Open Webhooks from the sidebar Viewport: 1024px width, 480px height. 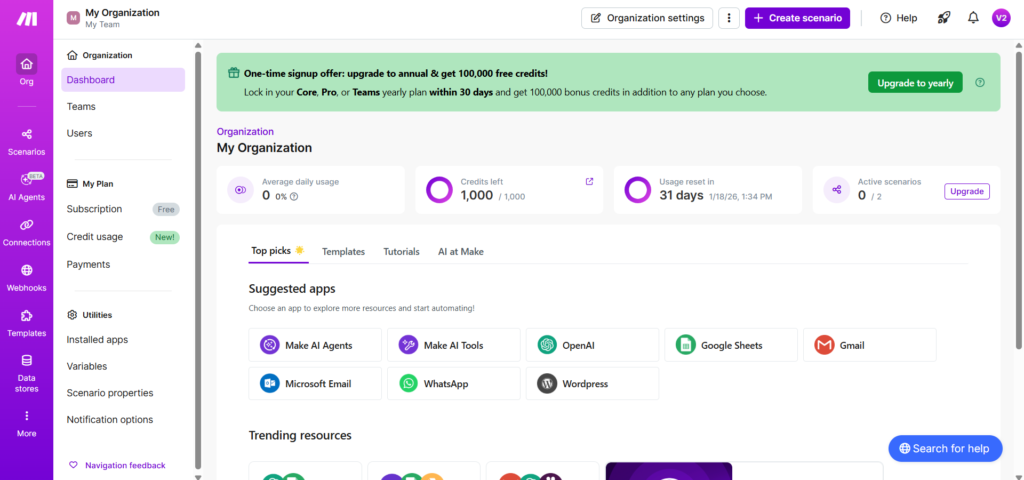pos(26,277)
